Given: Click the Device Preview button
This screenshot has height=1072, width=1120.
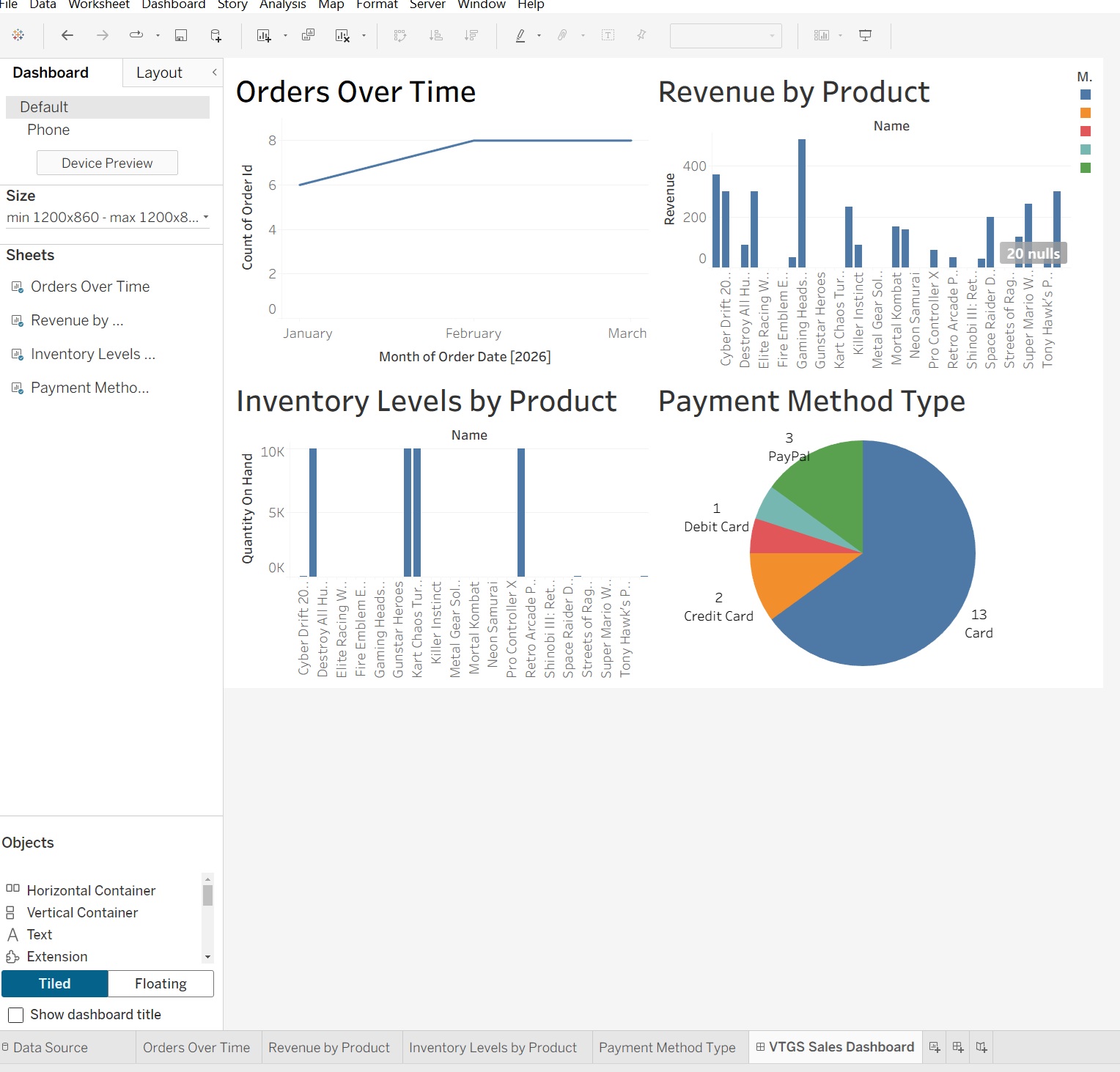Looking at the screenshot, I should [x=107, y=162].
